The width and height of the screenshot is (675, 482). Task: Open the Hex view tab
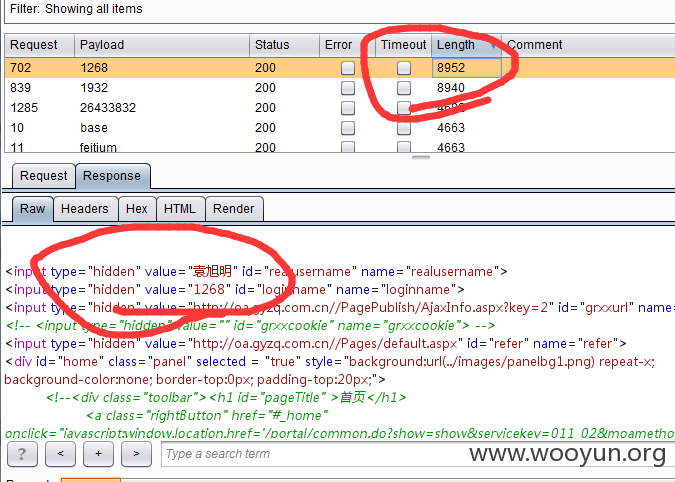coord(136,209)
